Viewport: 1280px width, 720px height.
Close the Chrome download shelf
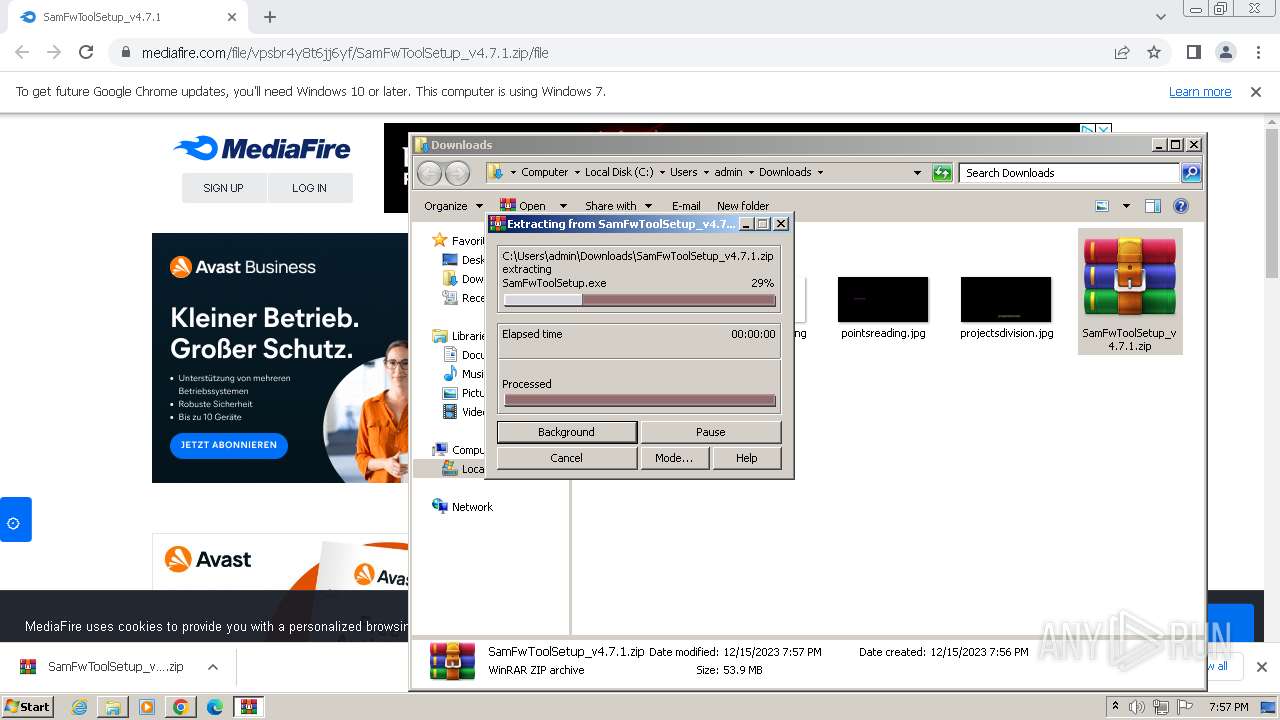pyautogui.click(x=1261, y=667)
